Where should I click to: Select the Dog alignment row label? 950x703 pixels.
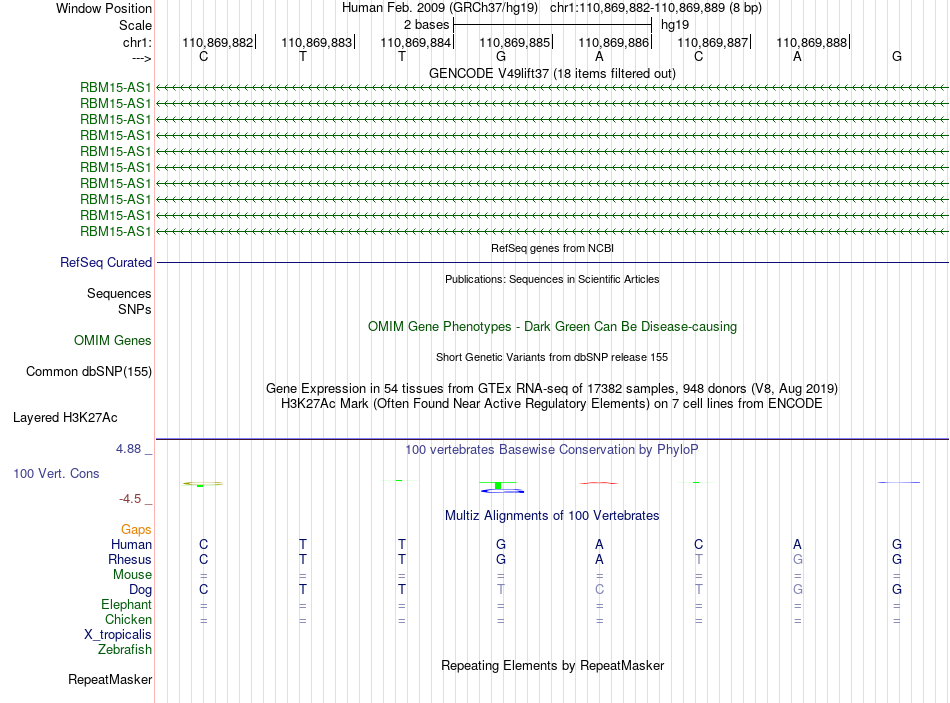click(140, 590)
